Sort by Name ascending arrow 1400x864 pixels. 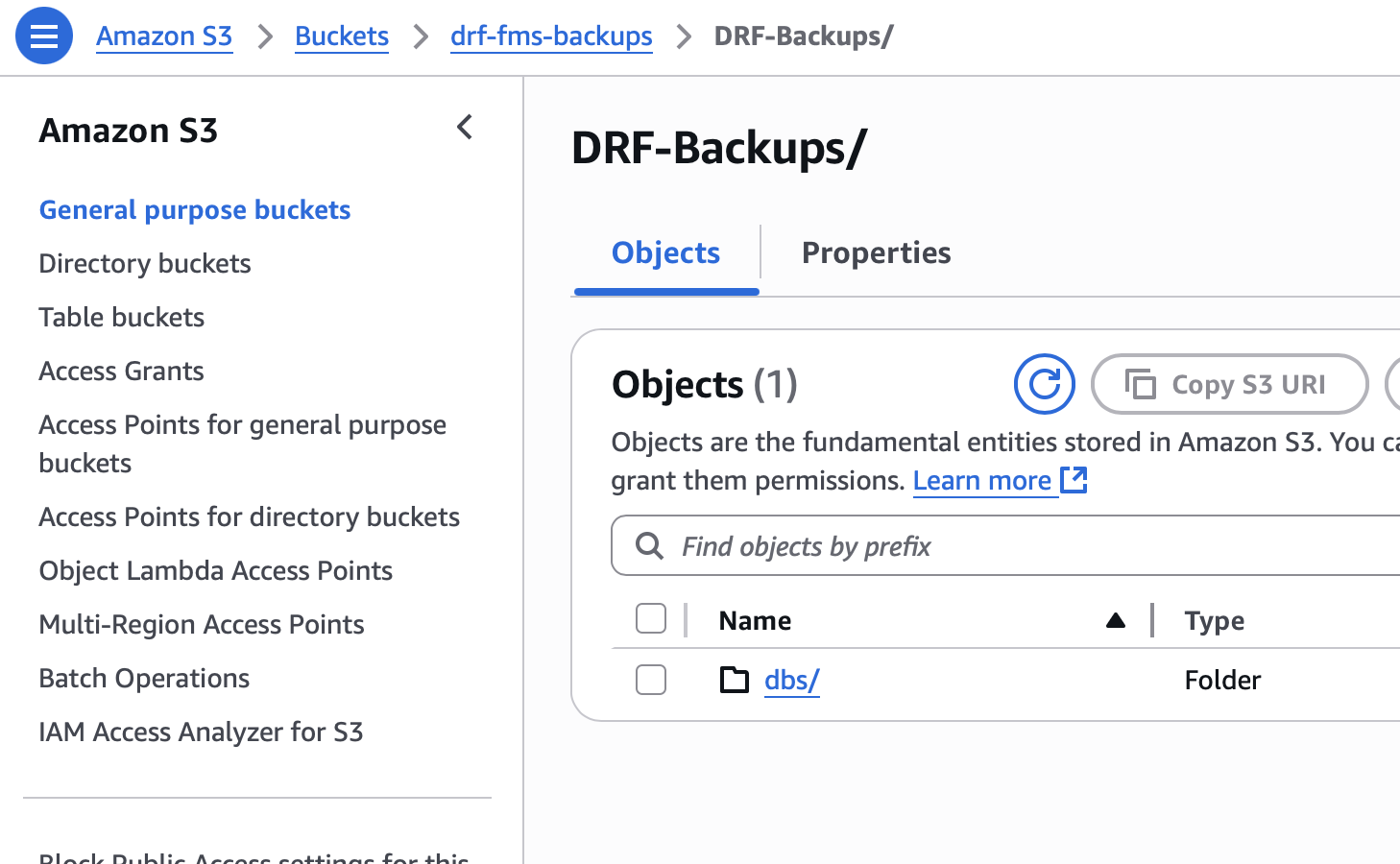click(x=1116, y=620)
